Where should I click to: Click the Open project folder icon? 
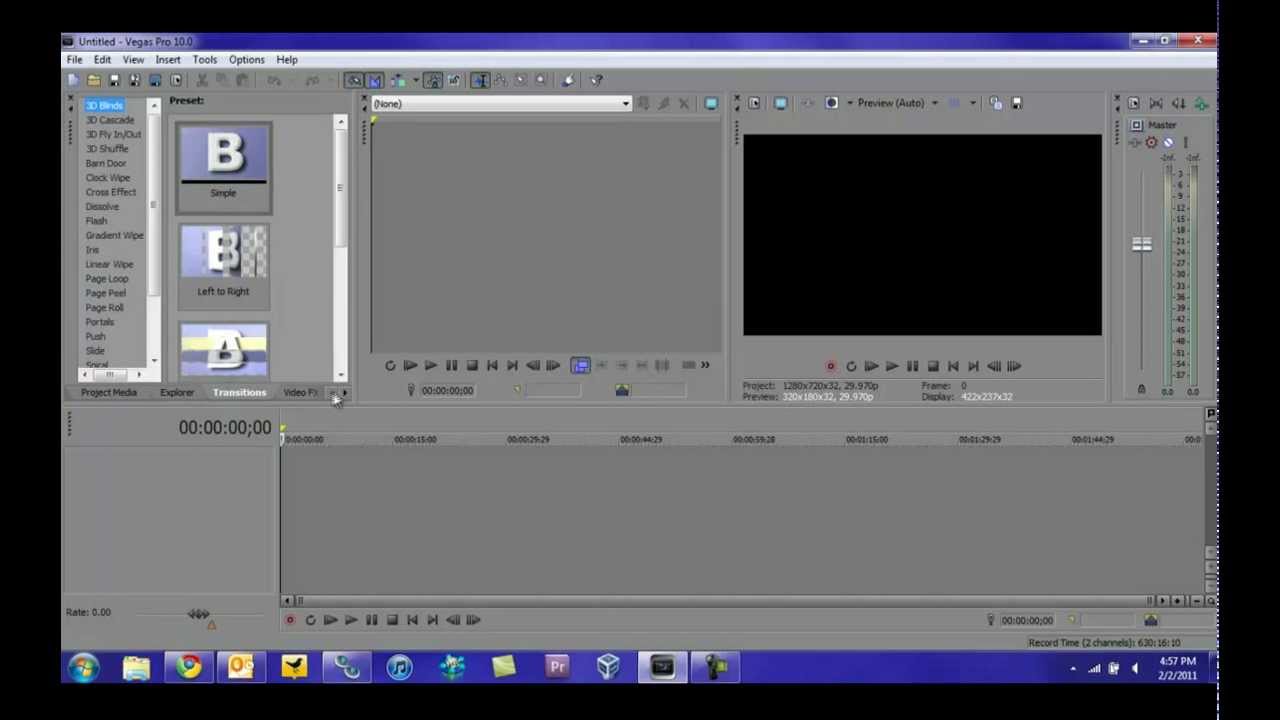(93, 80)
